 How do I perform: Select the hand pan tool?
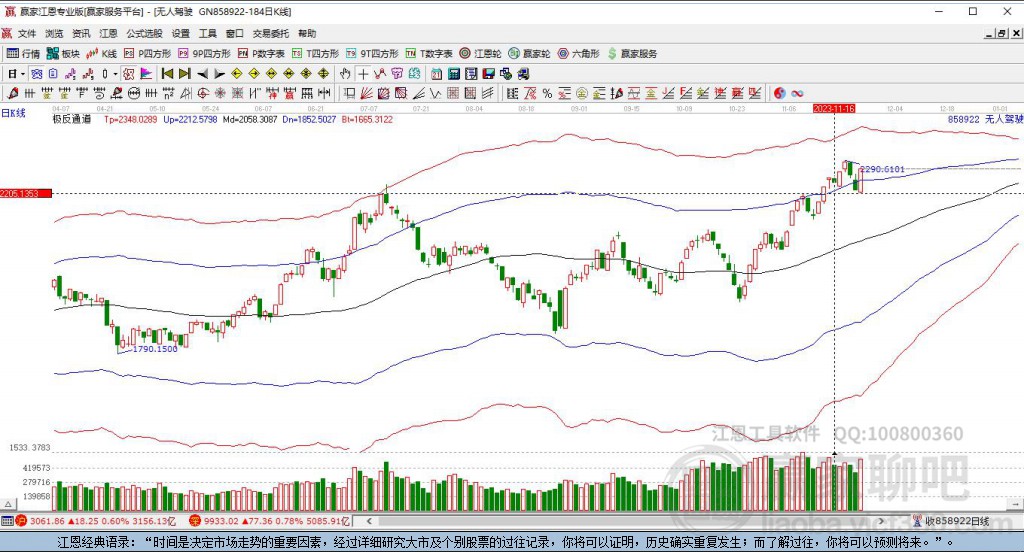[x=345, y=74]
